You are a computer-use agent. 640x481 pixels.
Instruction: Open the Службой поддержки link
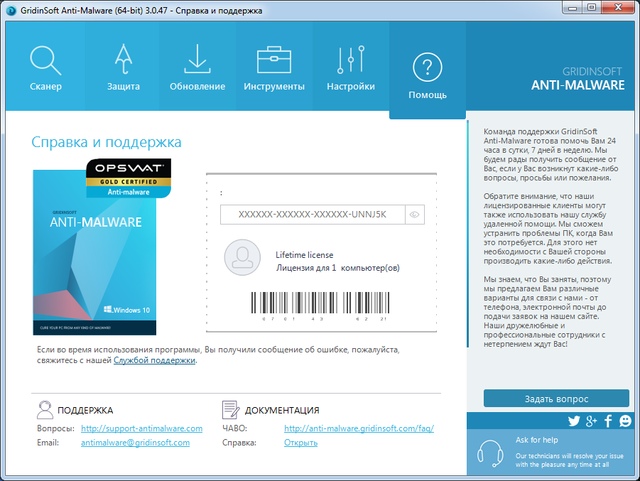[x=154, y=360]
